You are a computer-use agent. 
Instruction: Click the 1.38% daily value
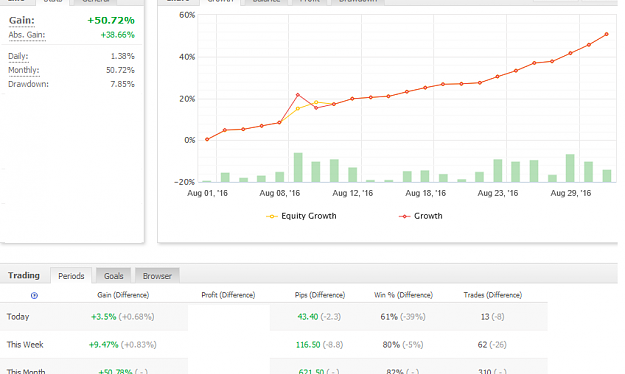pos(122,56)
